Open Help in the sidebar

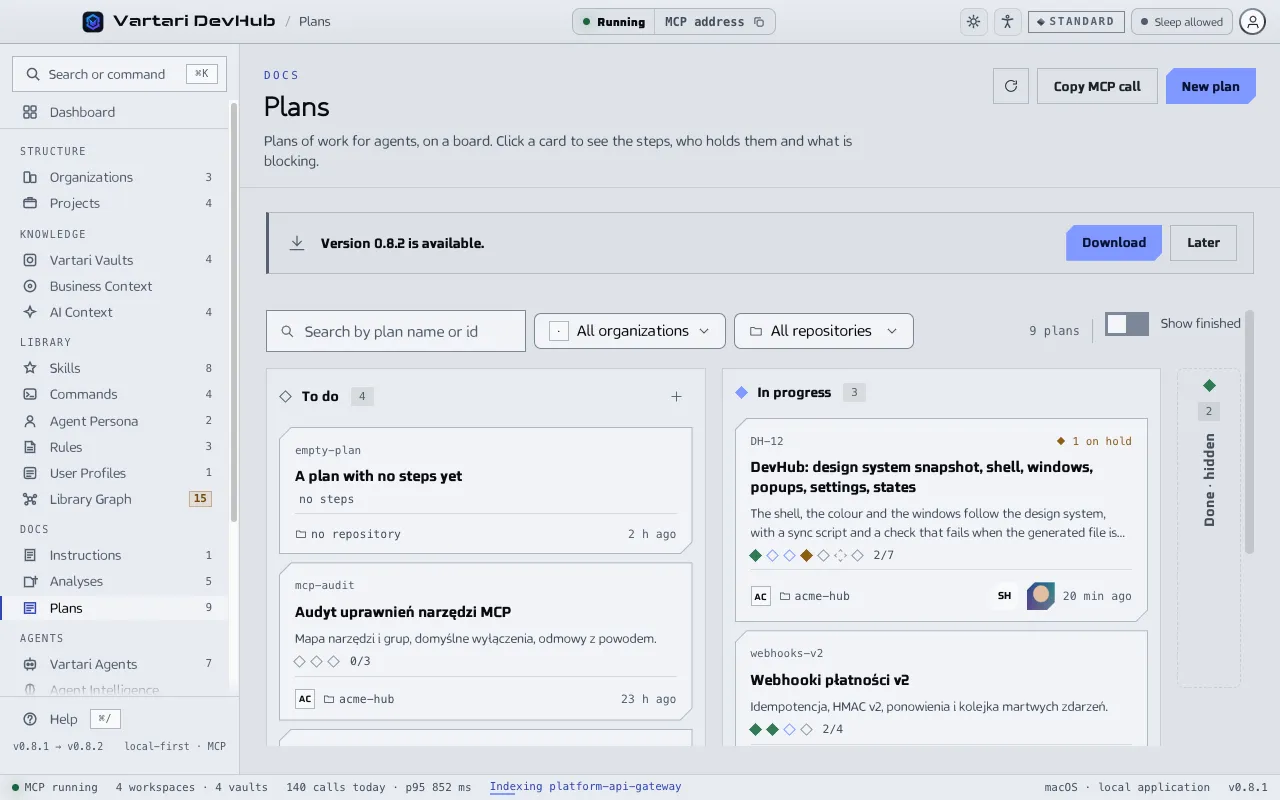pos(63,719)
